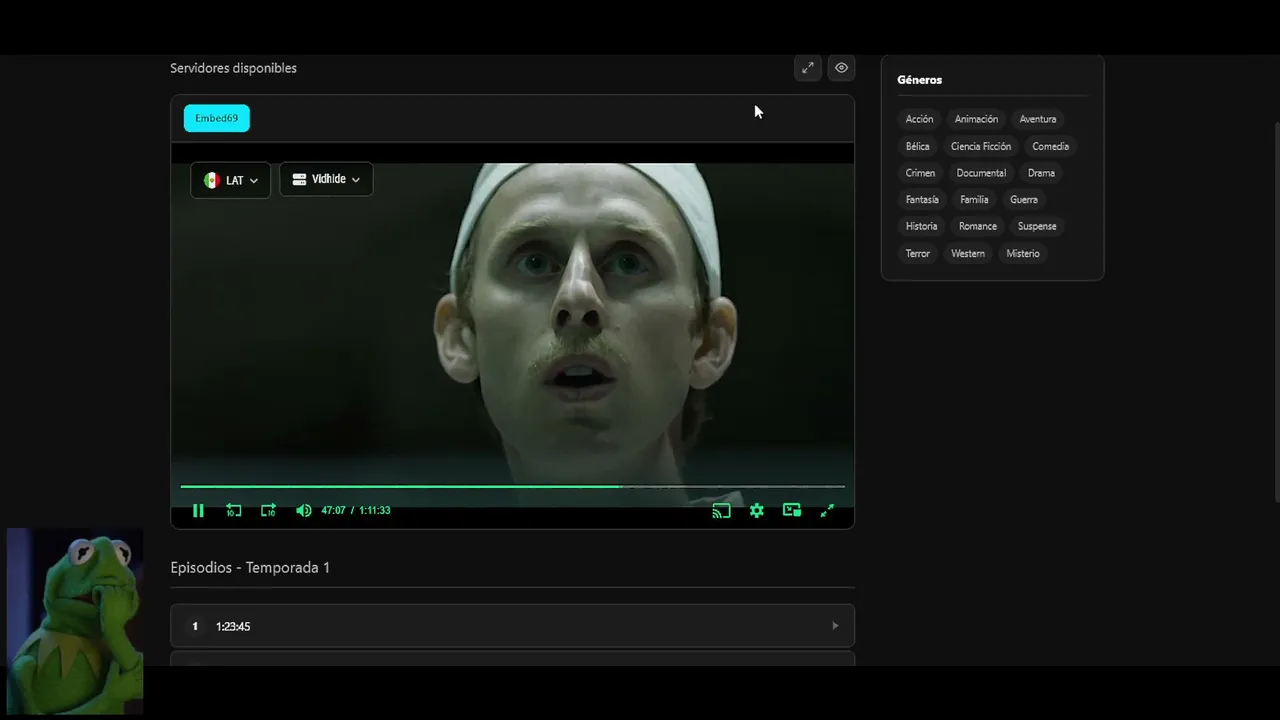Open episode row 1:23:45
The width and height of the screenshot is (1280, 720).
[512, 626]
